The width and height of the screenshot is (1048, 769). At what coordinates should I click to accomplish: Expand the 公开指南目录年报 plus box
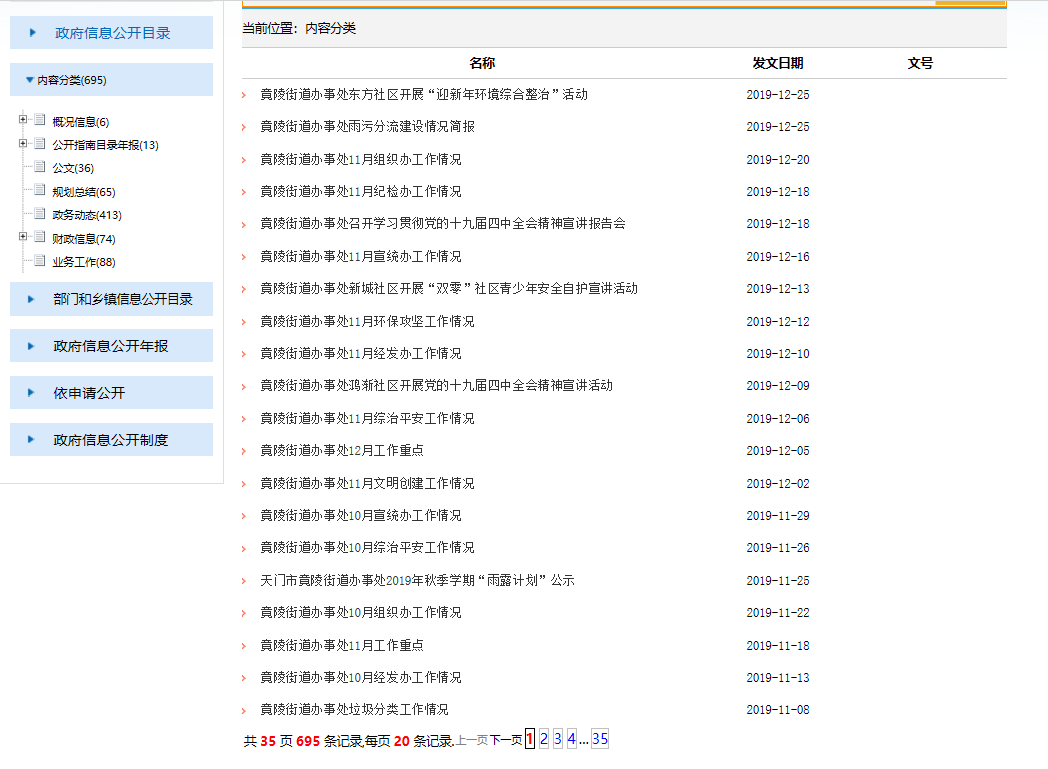23,144
